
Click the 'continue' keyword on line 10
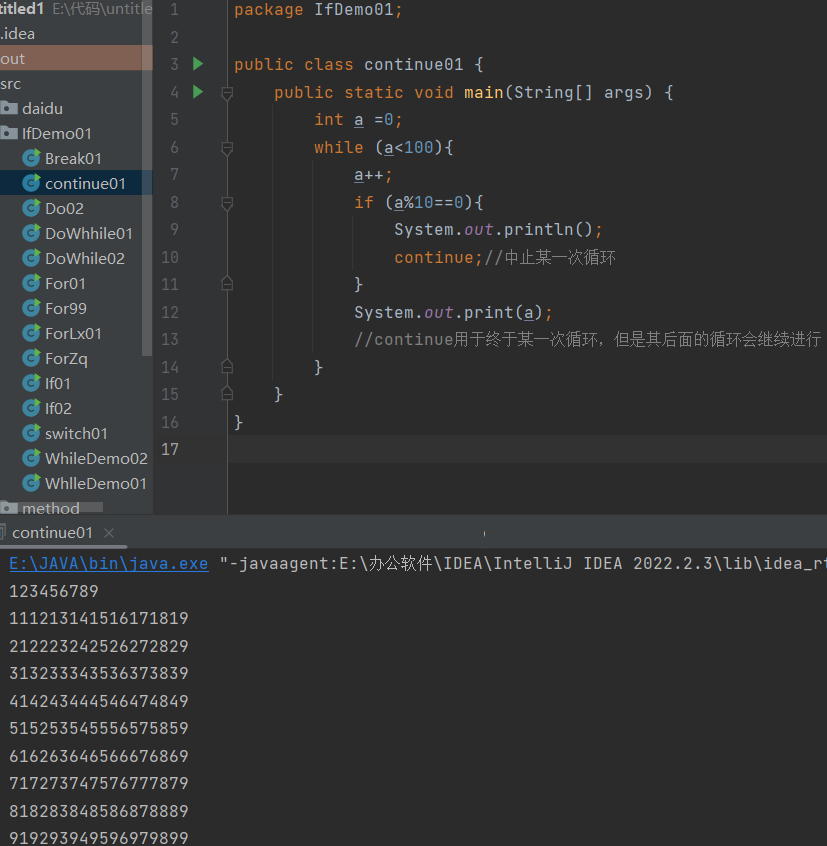434,257
